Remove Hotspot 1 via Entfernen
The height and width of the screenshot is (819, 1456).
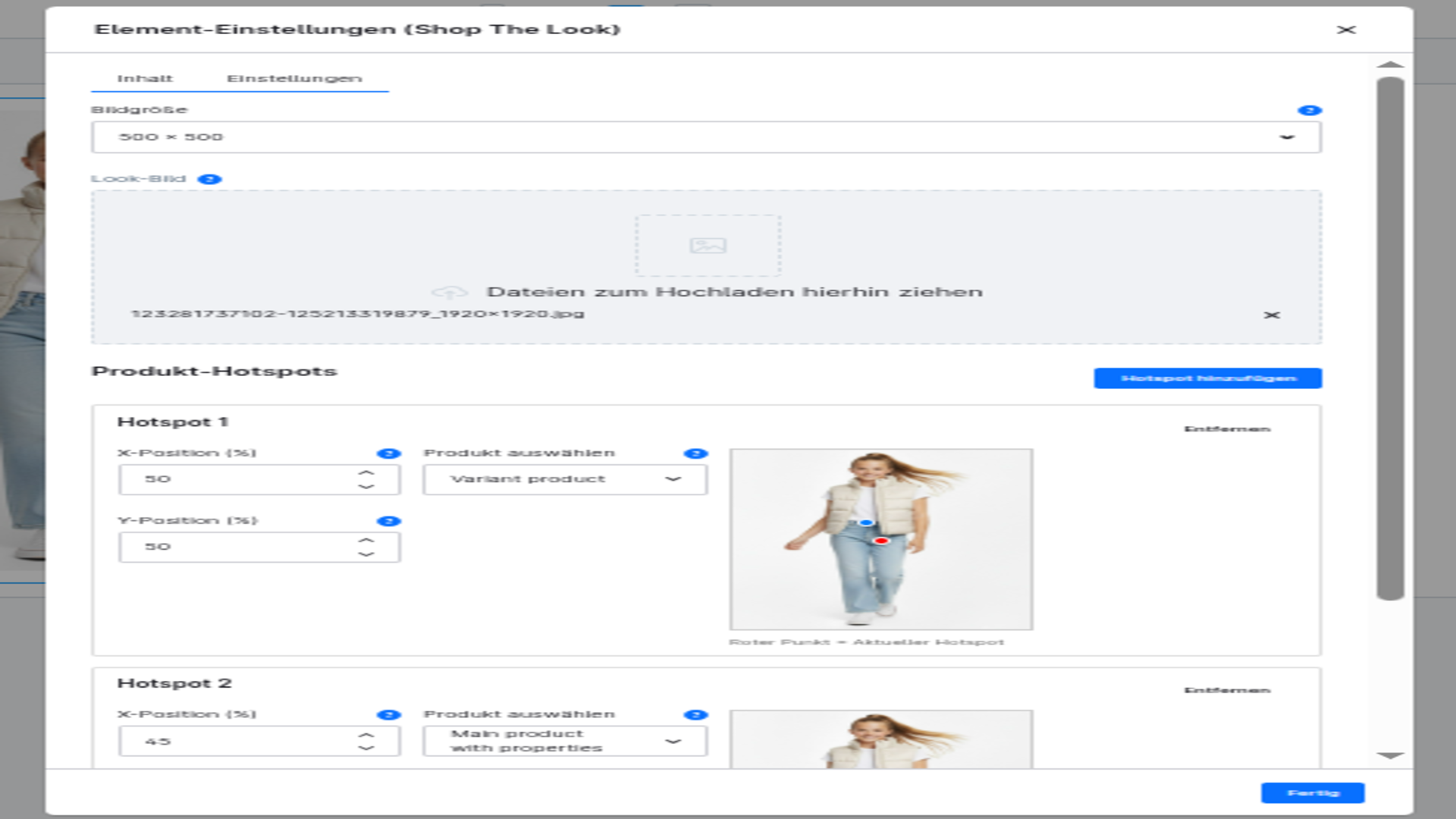click(x=1227, y=428)
